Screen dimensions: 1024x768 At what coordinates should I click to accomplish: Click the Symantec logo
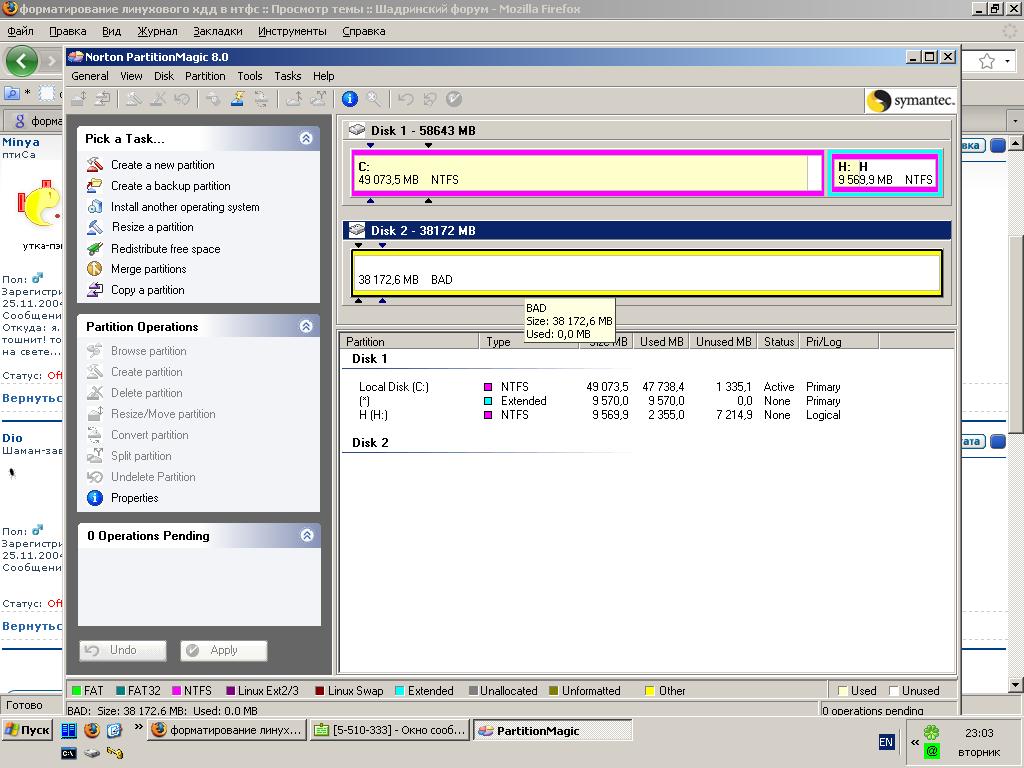[x=911, y=101]
